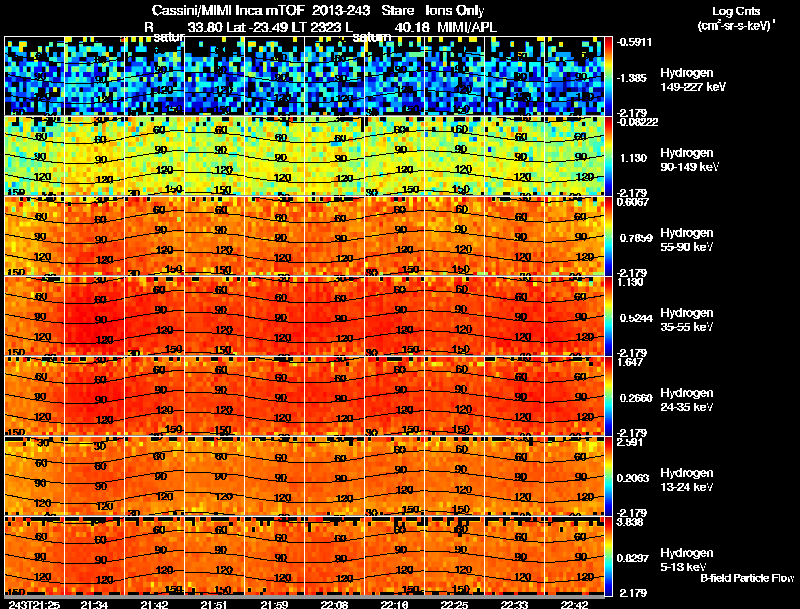The height and width of the screenshot is (609, 800).
Task: Click the color bar beside Hydrogen 90-149 keV
Action: (609, 156)
